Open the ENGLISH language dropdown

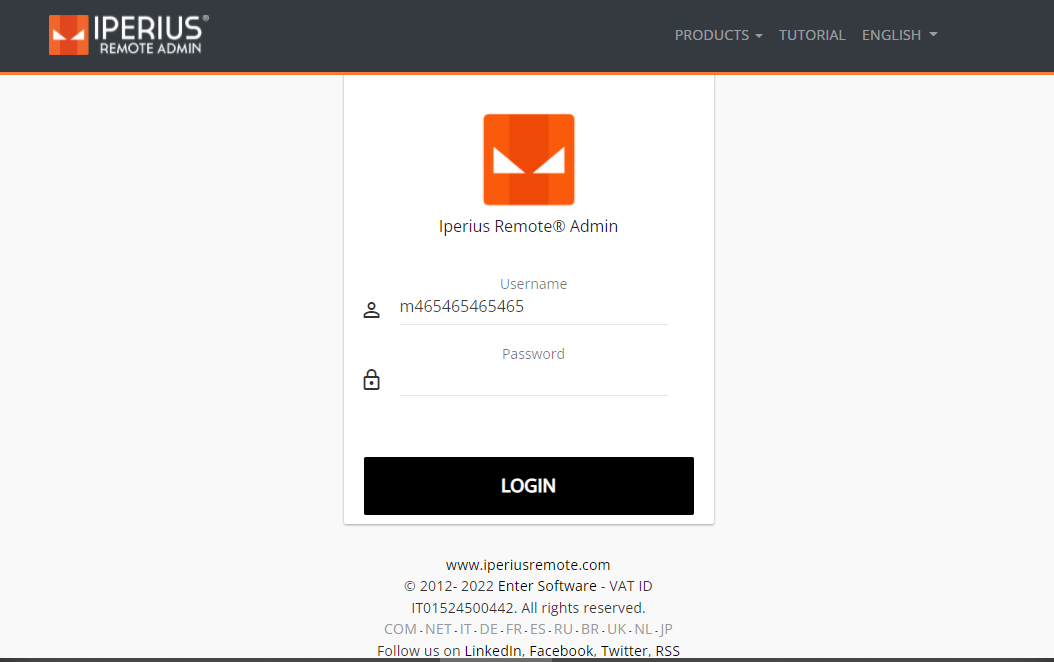[899, 35]
